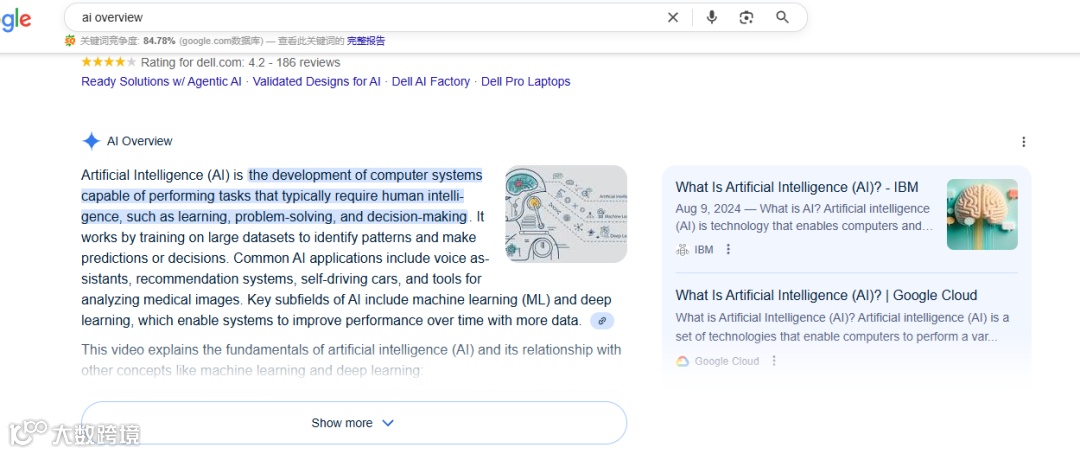Click the 'AI Overview' heading text
This screenshot has width=1080, height=454.
[139, 141]
